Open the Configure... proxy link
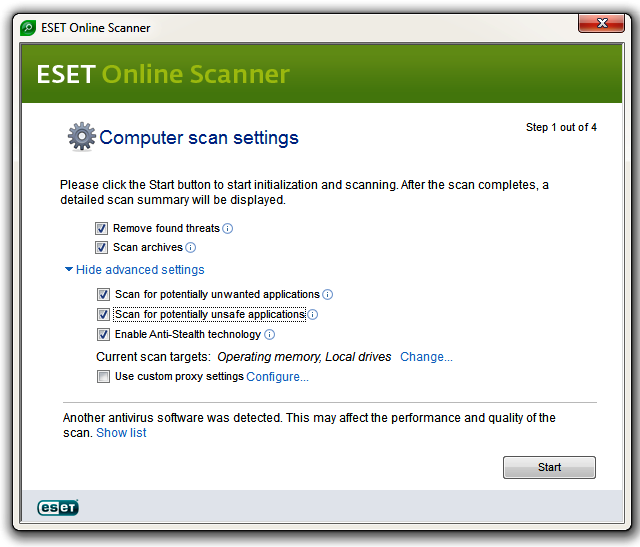640x547 pixels. coord(277,377)
